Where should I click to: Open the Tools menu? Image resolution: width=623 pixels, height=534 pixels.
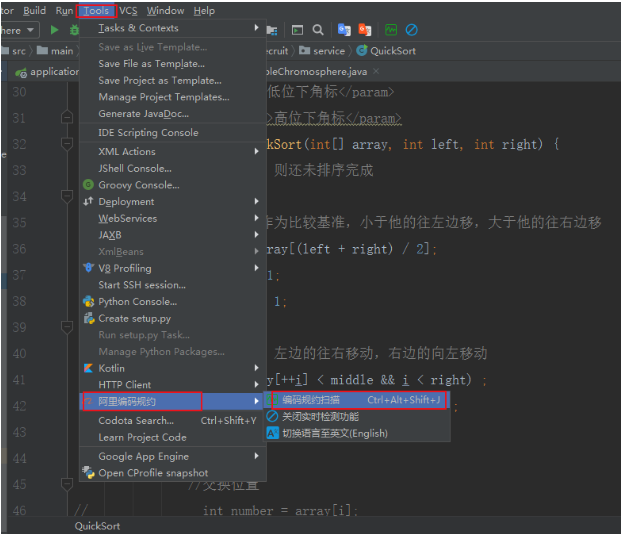coord(96,11)
